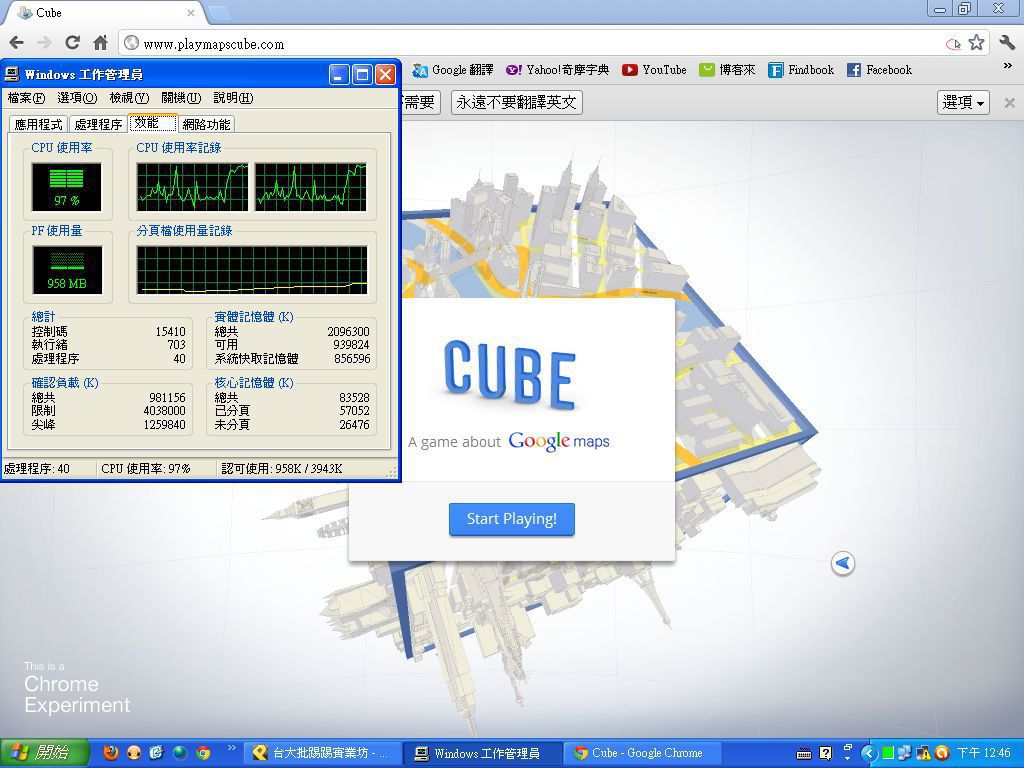Click the orange face quick launch icon

(x=134, y=753)
